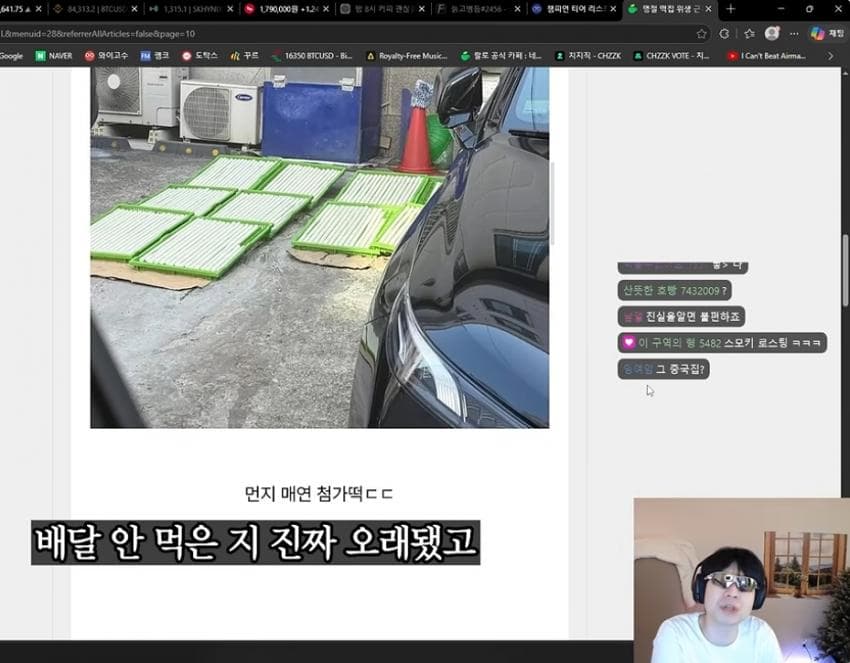This screenshot has height=663, width=850.
Task: Switch to the 원고멤버#2456 tab
Action: pyautogui.click(x=478, y=9)
